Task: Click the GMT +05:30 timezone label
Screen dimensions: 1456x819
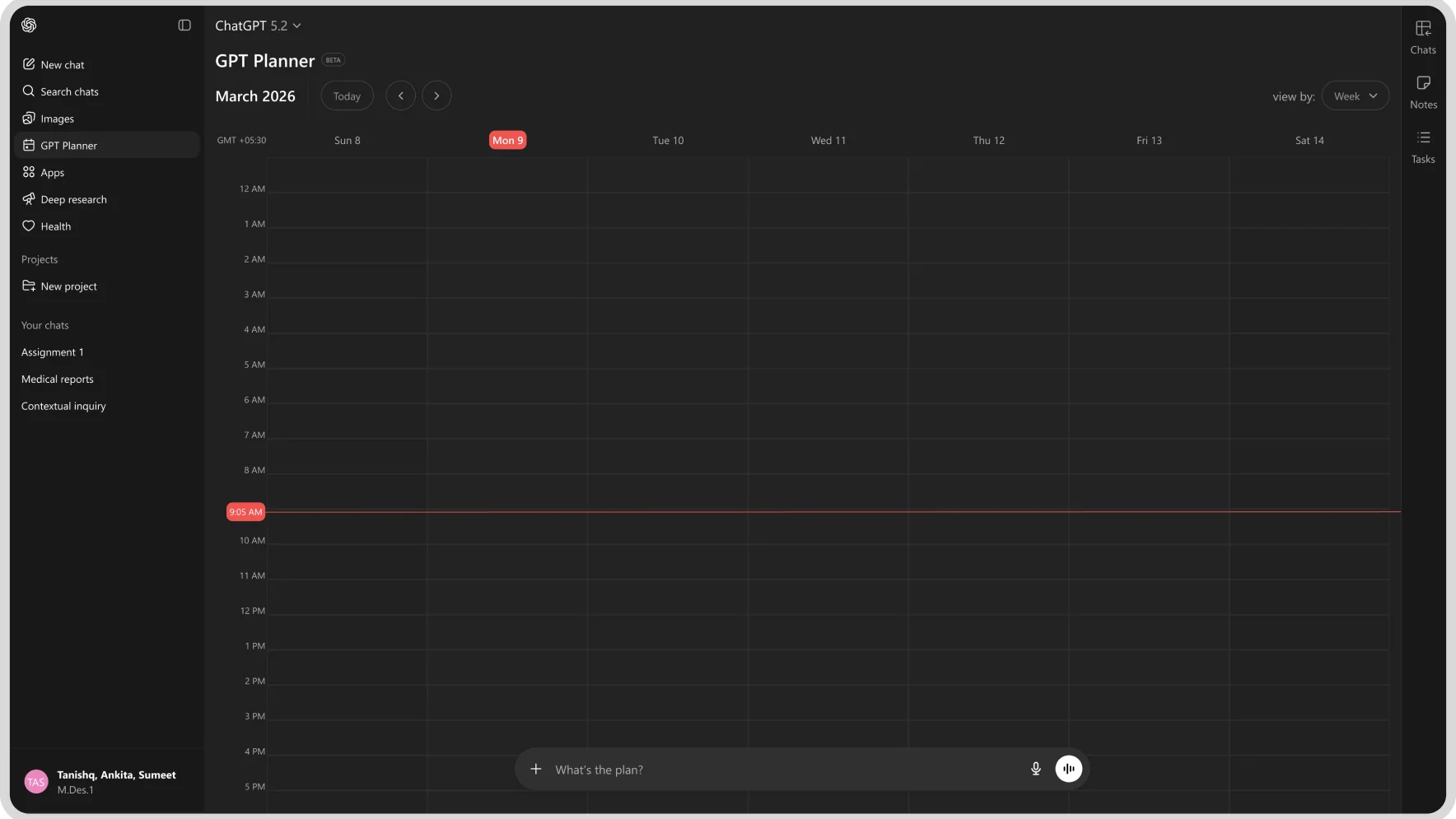Action: click(x=241, y=141)
